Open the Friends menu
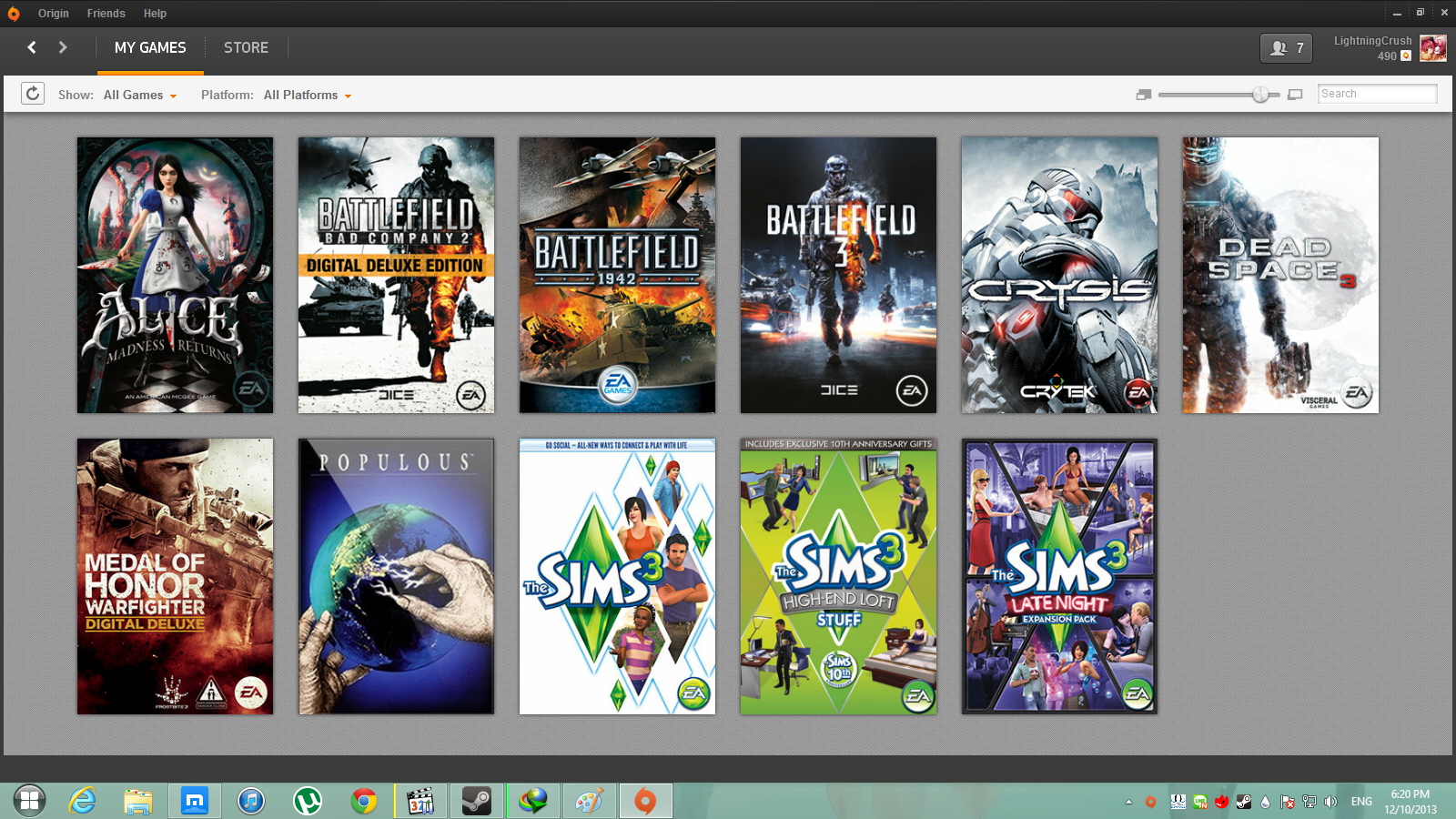The width and height of the screenshot is (1456, 819). tap(106, 14)
